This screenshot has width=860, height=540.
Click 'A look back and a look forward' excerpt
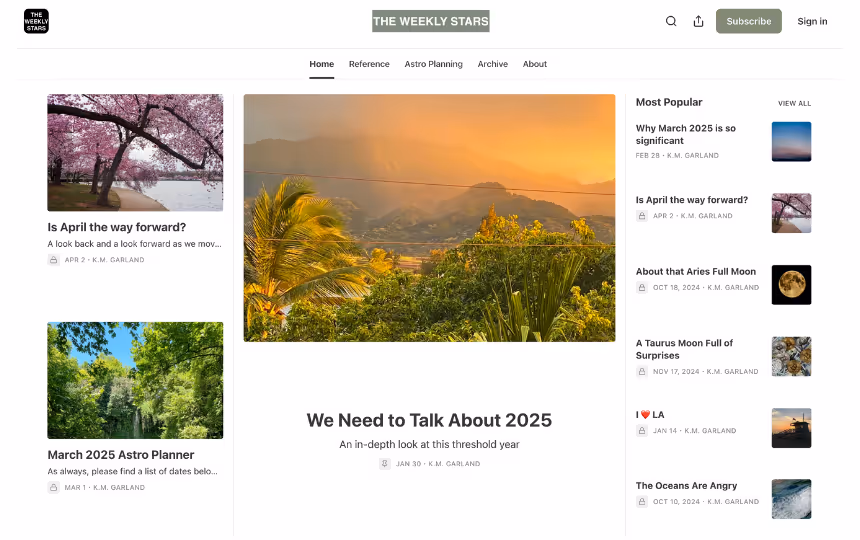point(134,244)
